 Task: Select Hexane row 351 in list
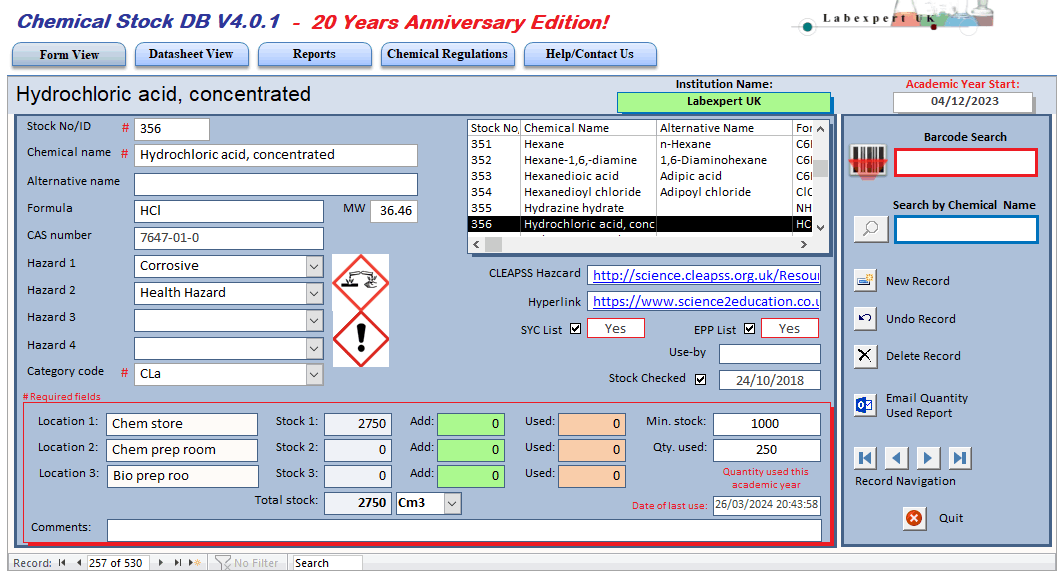click(640, 144)
